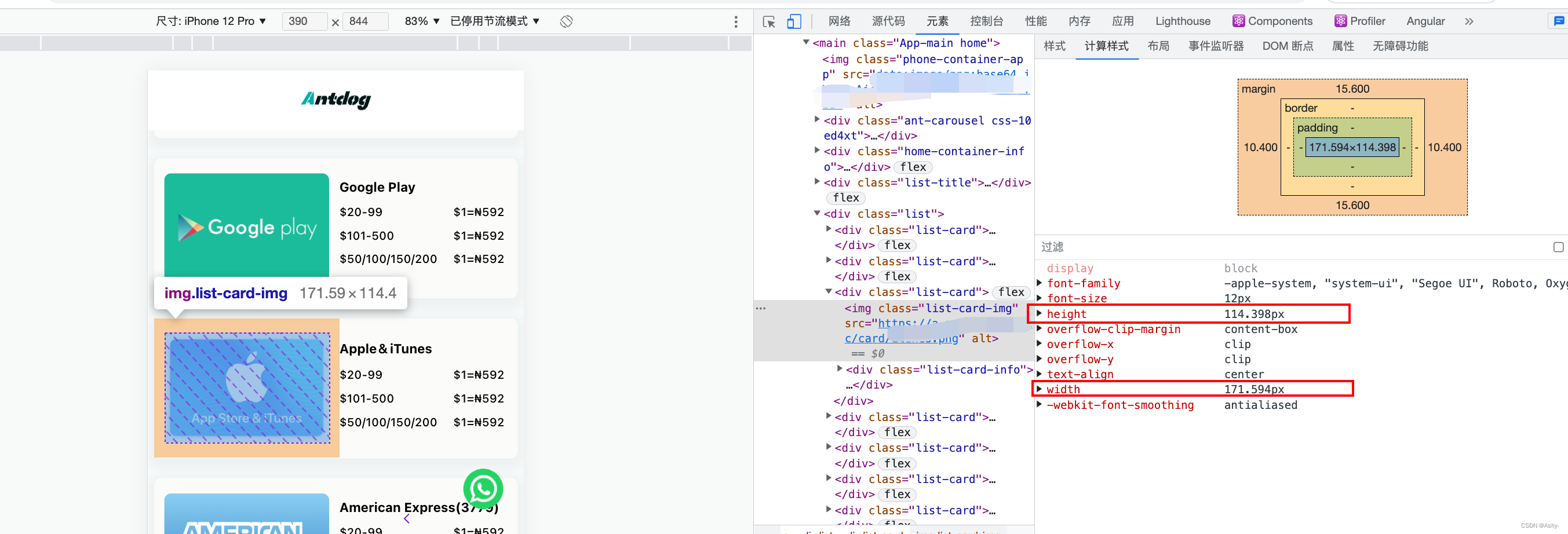Expand the list-title div node
The width and height of the screenshot is (1568, 534).
coord(817,182)
